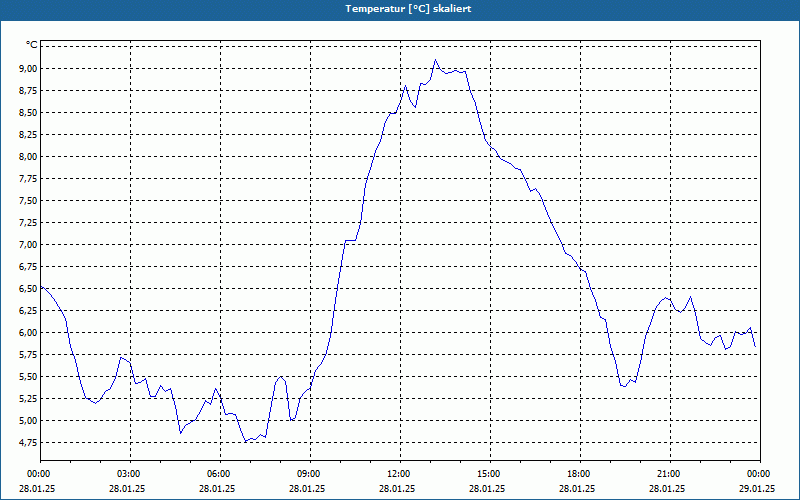The height and width of the screenshot is (500, 800).
Task: Click the 28.01.25 date under first 00:00
Action: (37, 488)
